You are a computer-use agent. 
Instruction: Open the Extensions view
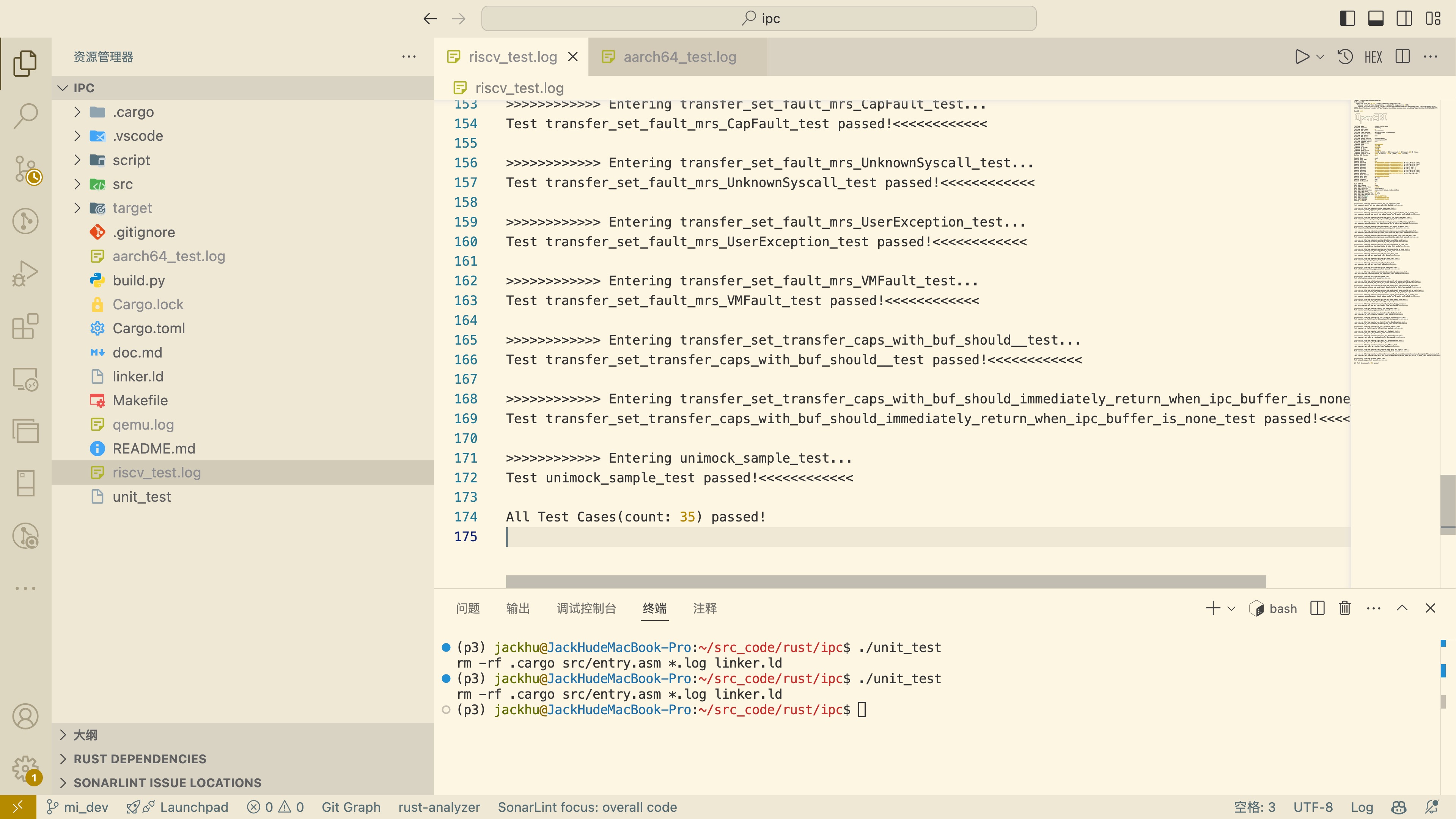[25, 326]
